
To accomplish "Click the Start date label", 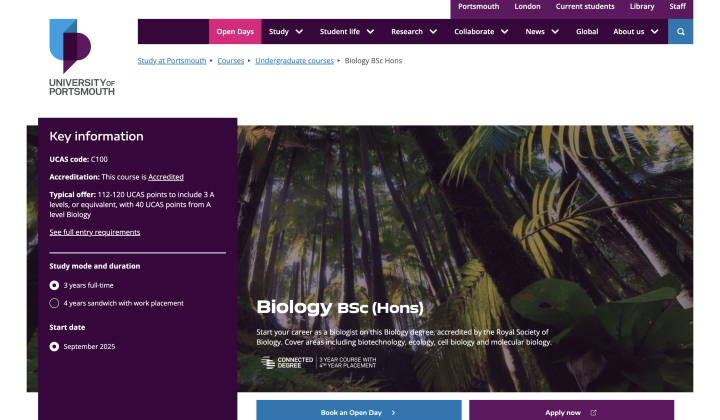I will click(x=67, y=327).
